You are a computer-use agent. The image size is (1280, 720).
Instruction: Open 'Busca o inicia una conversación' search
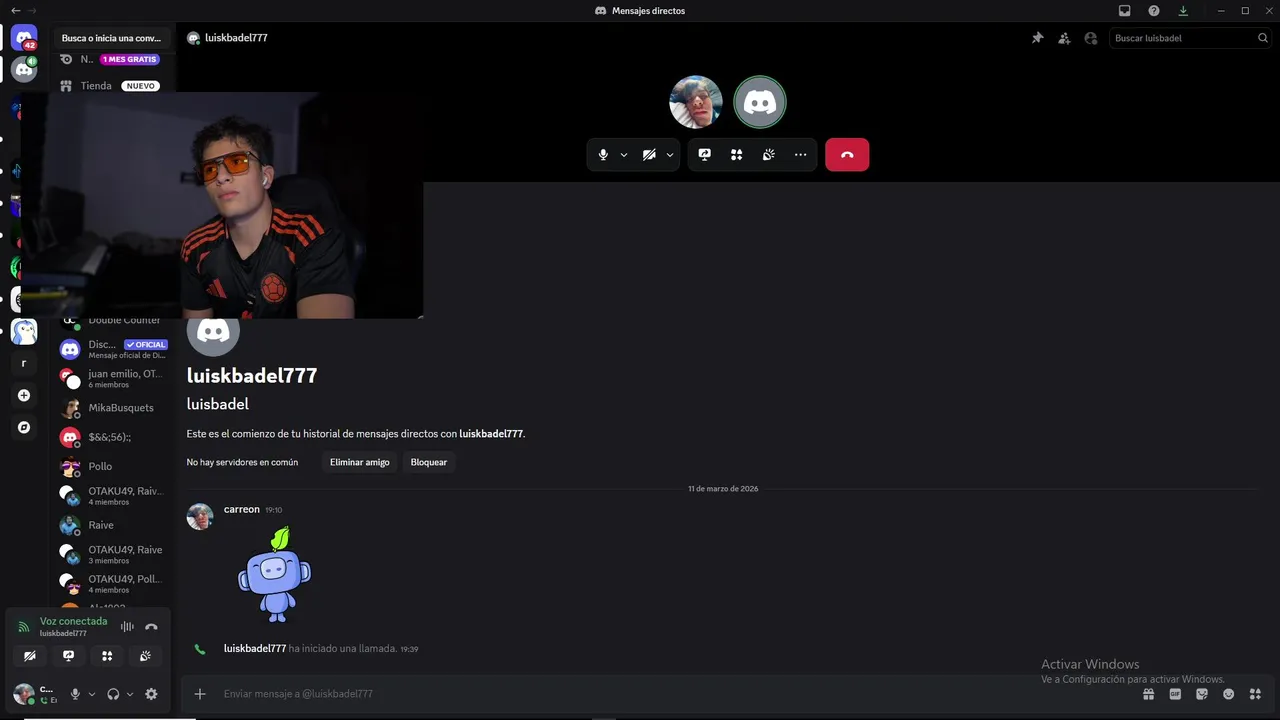111,38
